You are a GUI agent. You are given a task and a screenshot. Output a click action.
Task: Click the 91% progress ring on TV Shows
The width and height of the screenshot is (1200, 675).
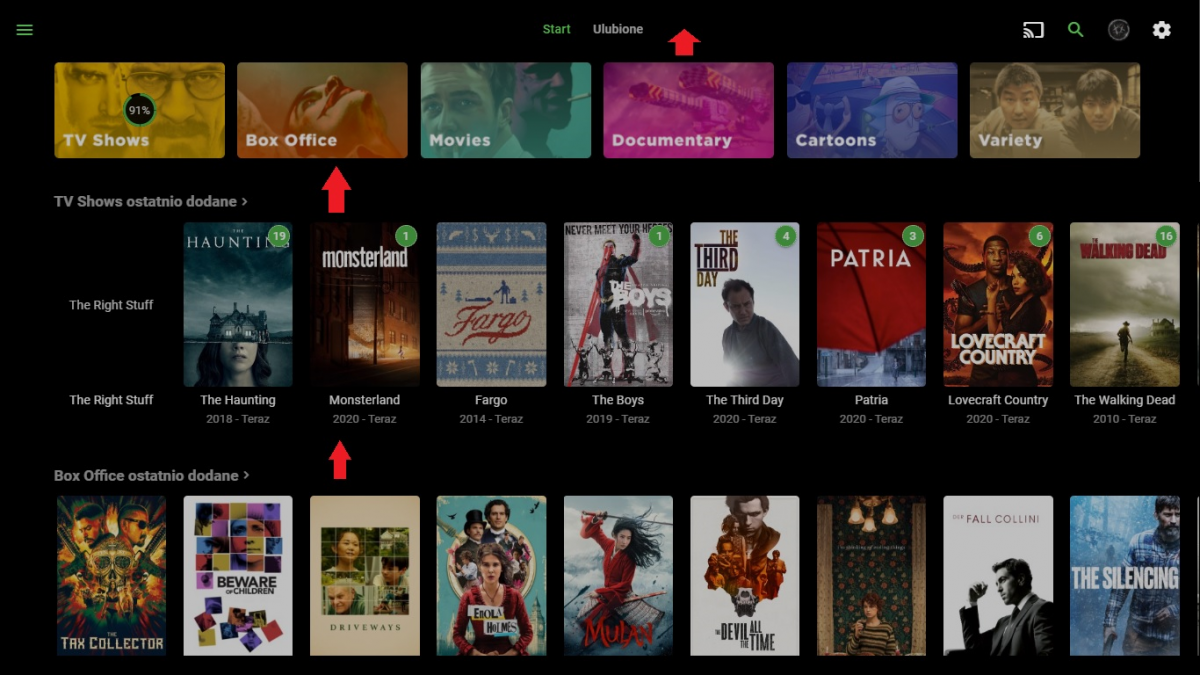139,111
